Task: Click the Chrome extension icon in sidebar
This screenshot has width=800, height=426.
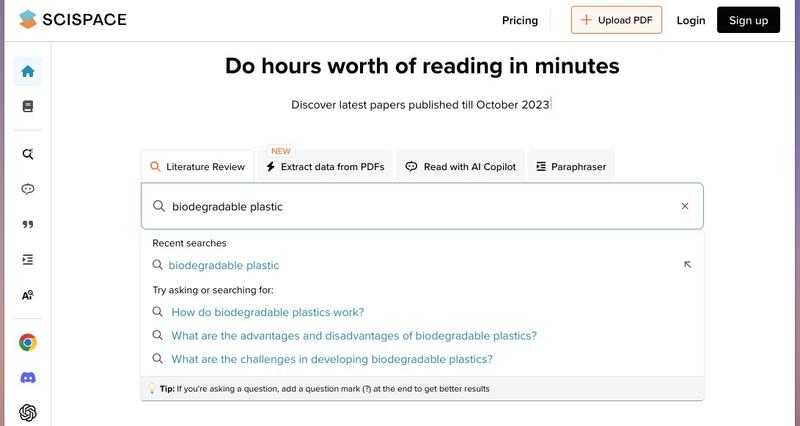Action: (x=28, y=342)
